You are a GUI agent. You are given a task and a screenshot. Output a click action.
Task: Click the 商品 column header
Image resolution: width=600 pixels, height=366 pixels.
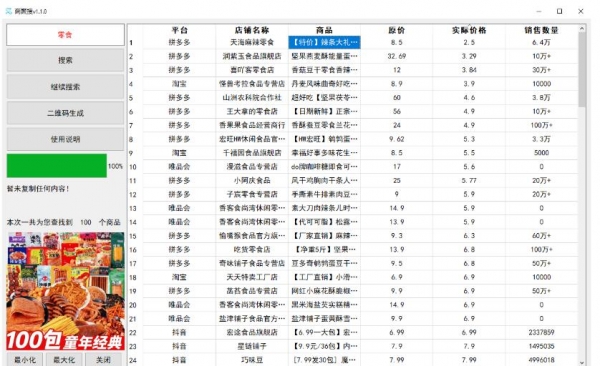pos(324,30)
